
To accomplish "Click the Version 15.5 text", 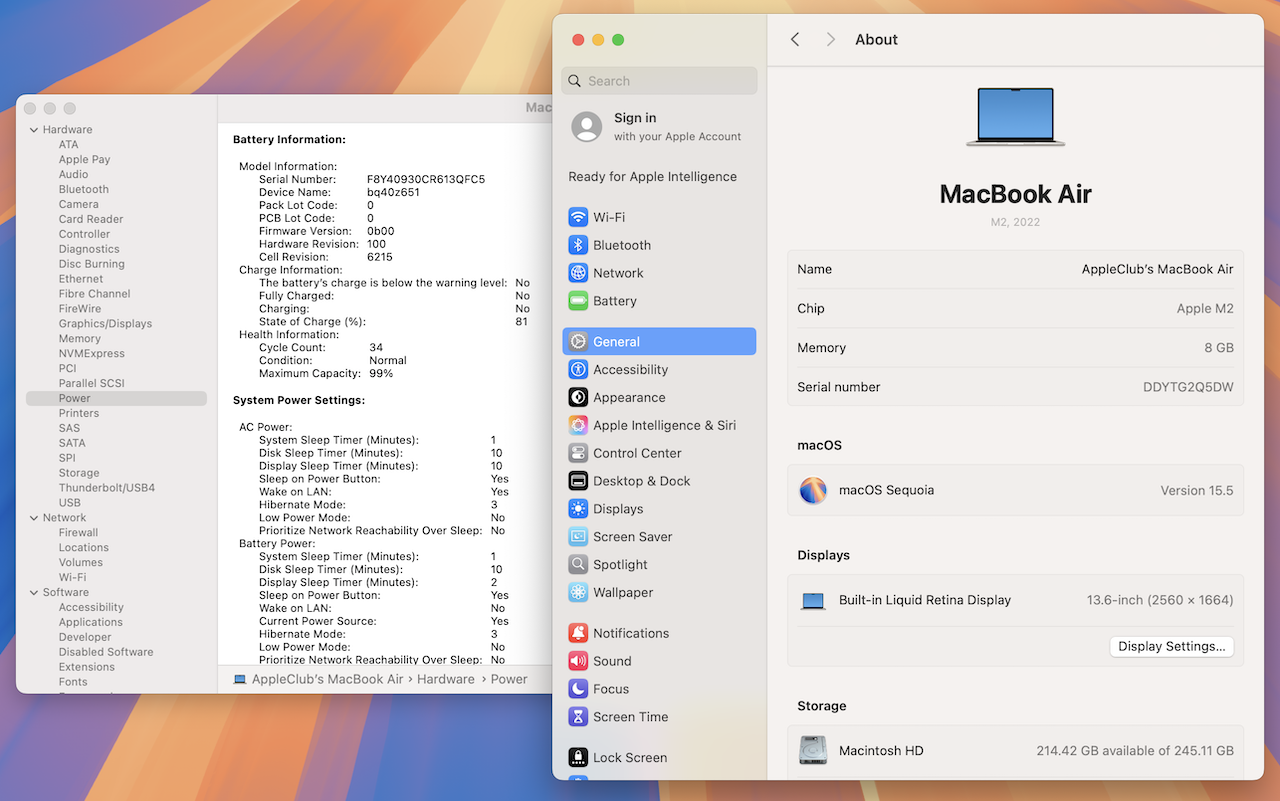I will [x=1197, y=491].
